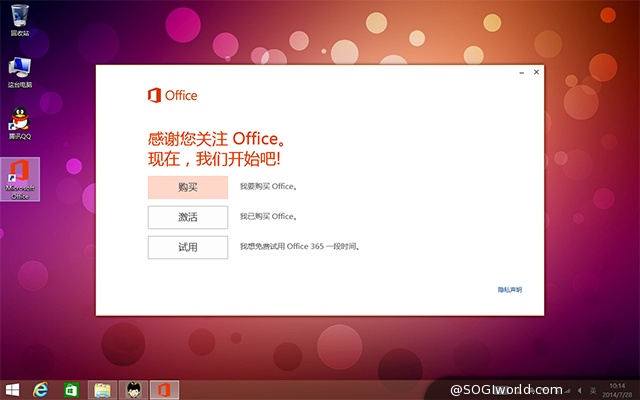640x400 pixels.
Task: Select the 这台电脑 This PC desktop icon
Action: coord(20,73)
